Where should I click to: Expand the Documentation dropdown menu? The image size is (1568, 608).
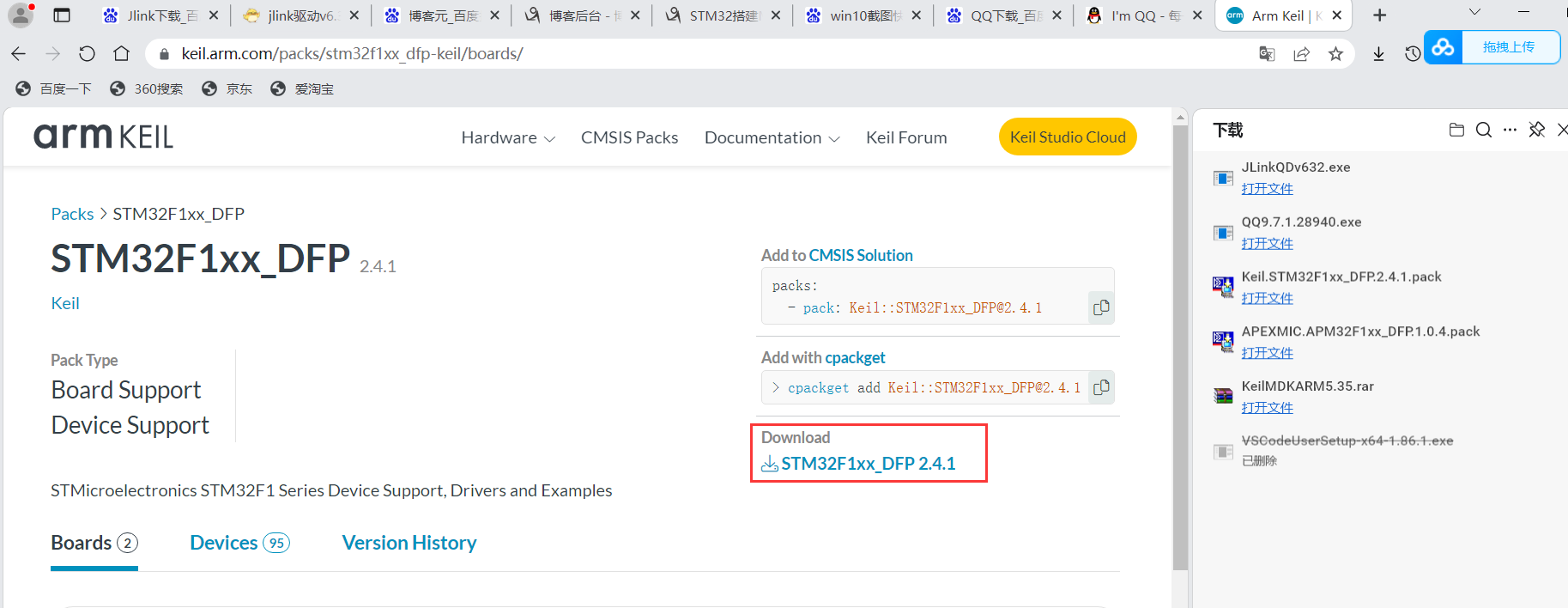click(772, 138)
